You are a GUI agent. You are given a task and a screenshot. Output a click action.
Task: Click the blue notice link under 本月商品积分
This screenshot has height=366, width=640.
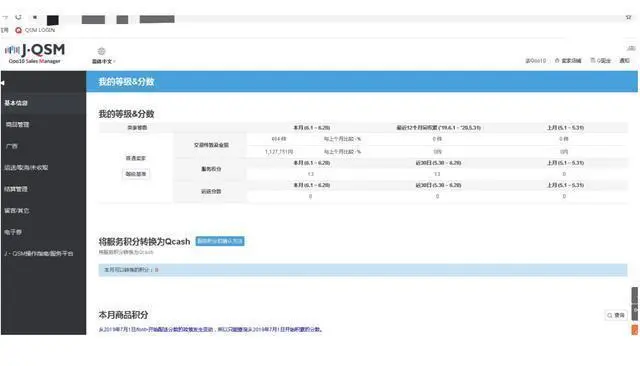pyautogui.click(x=211, y=329)
